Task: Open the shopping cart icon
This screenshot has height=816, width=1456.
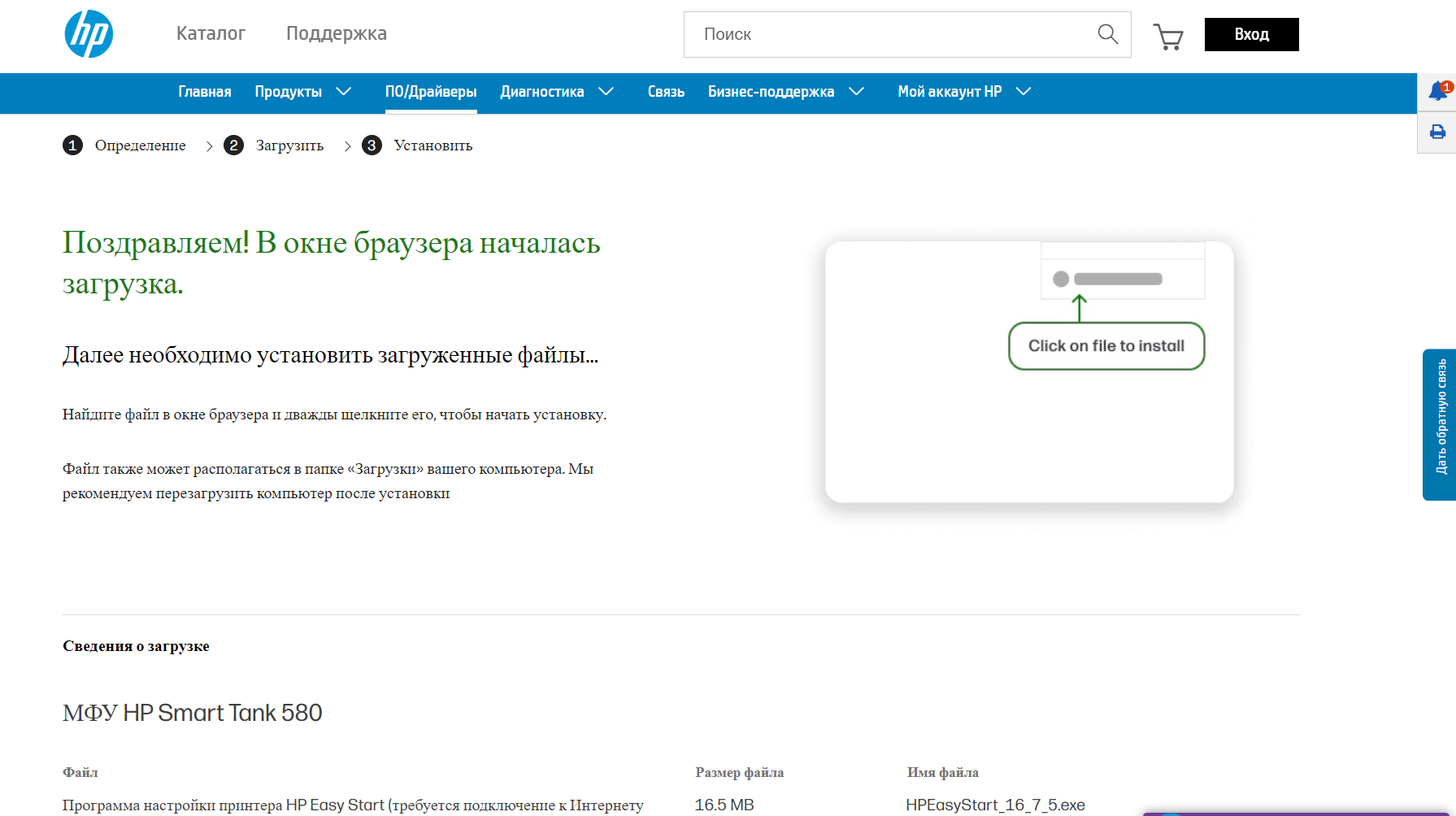Action: tap(1168, 36)
